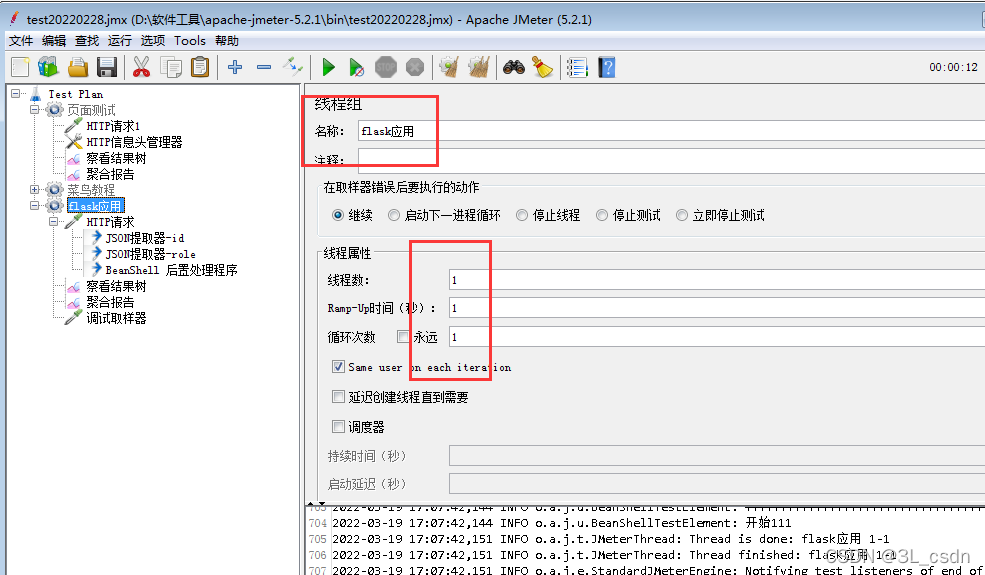Select 察看结果树 under flask应用

pos(116,286)
